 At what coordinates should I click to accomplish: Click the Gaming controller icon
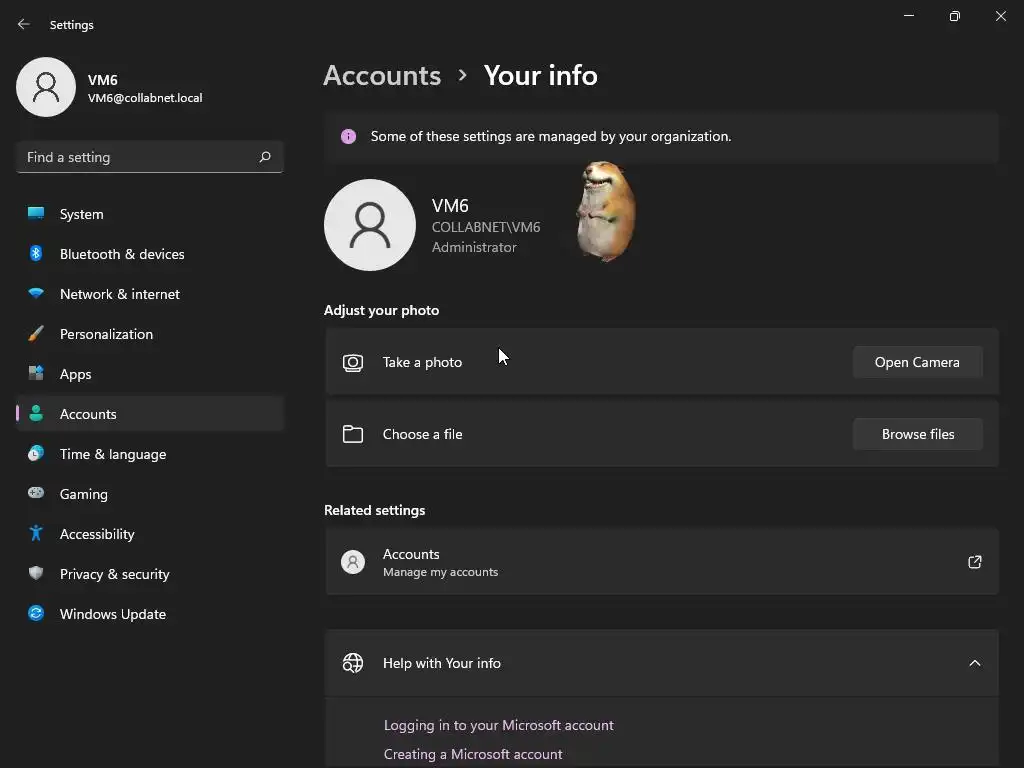[x=36, y=493]
